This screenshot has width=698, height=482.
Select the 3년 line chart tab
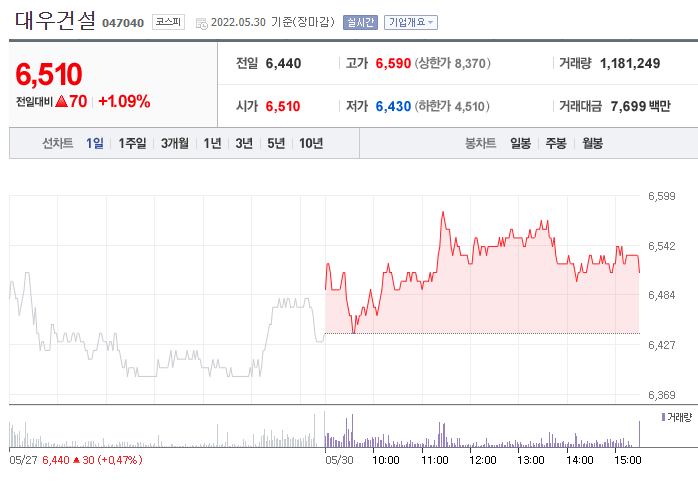(244, 143)
